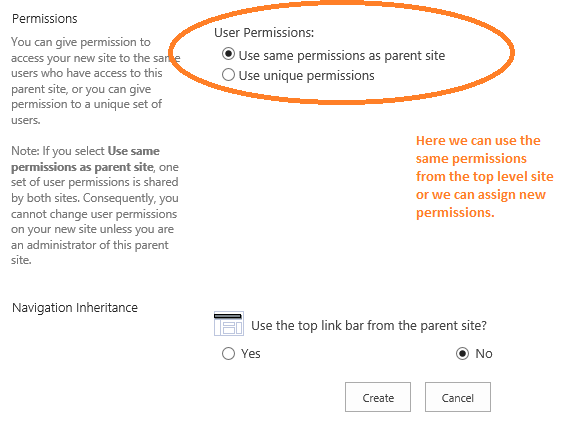Select 'Use same permissions as parent site' radio
Screen dimensions: 563x430
[228, 55]
